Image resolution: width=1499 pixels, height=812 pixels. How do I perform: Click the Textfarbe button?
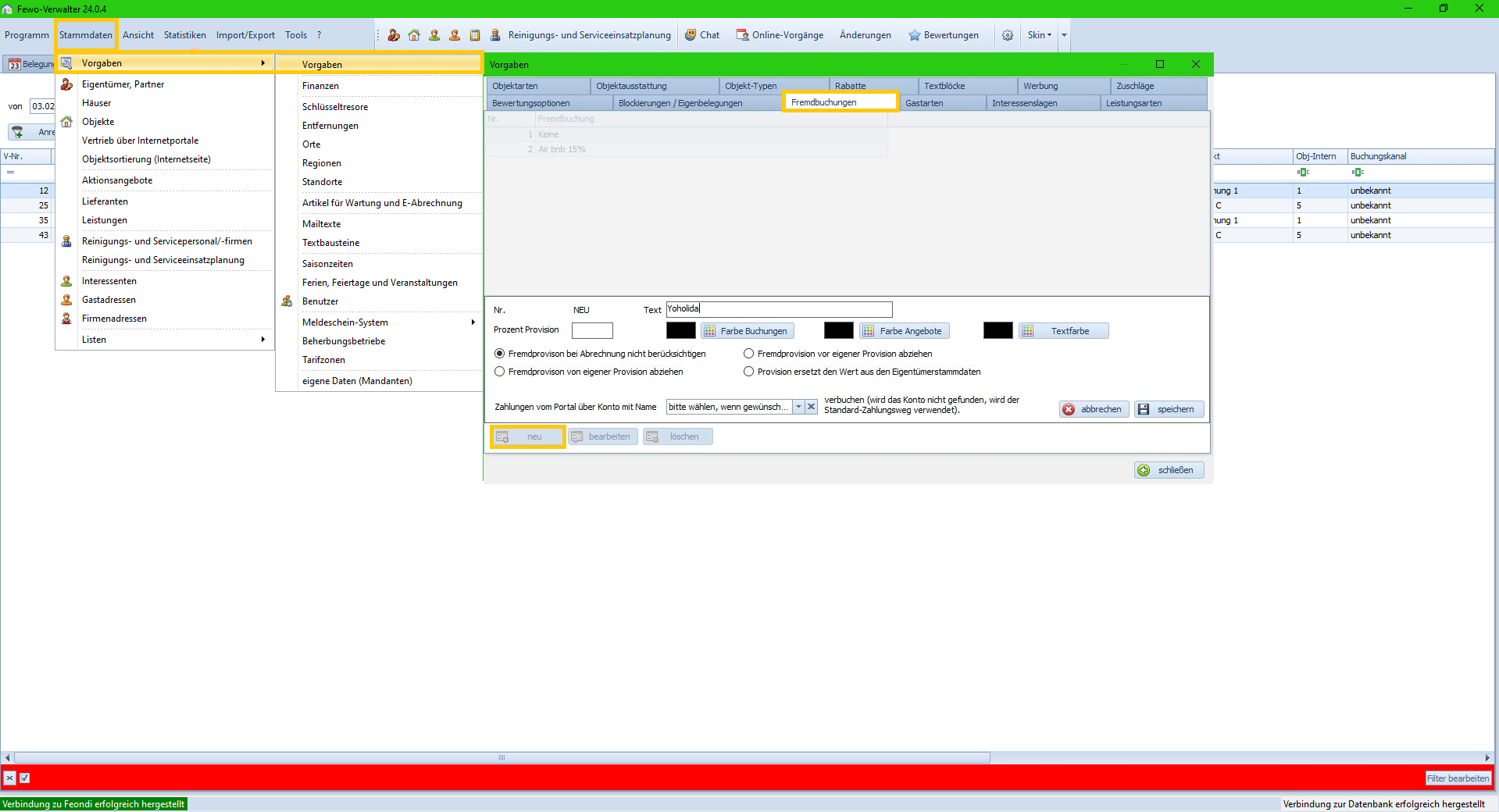pyautogui.click(x=1064, y=331)
